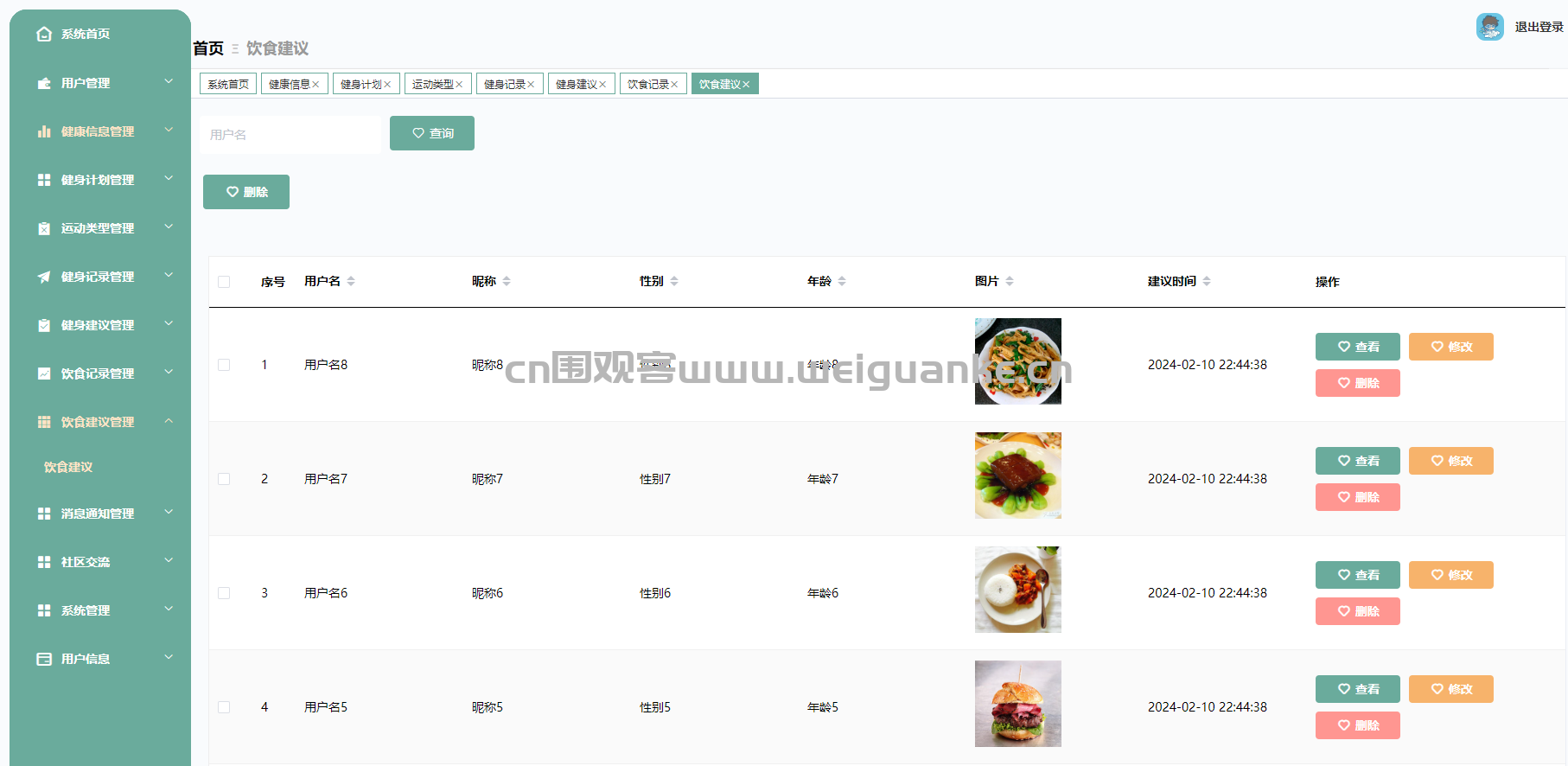The width and height of the screenshot is (1568, 766).
Task: Collapse the 饮食建议管理 menu chevron
Action: coord(169,421)
